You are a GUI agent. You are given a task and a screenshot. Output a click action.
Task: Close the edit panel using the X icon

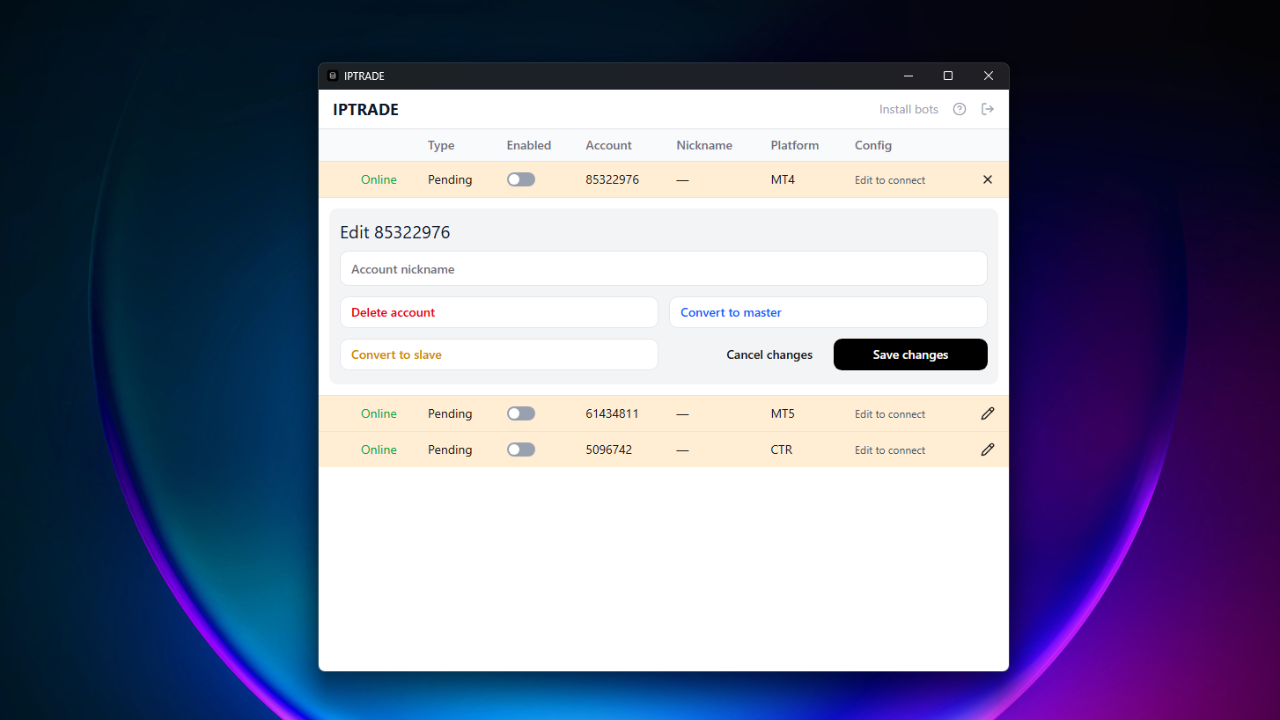coord(987,179)
